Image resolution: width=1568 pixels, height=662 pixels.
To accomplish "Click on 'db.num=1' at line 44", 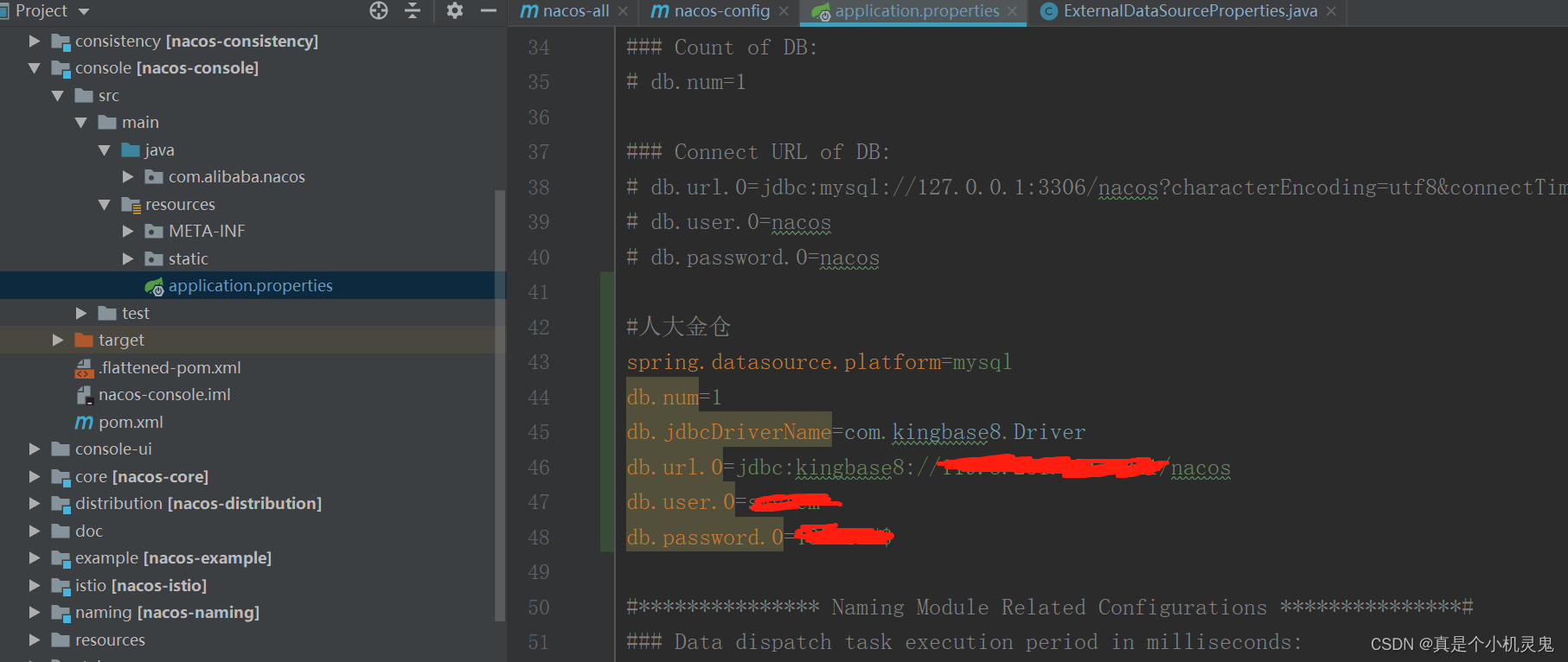I will click(x=674, y=398).
